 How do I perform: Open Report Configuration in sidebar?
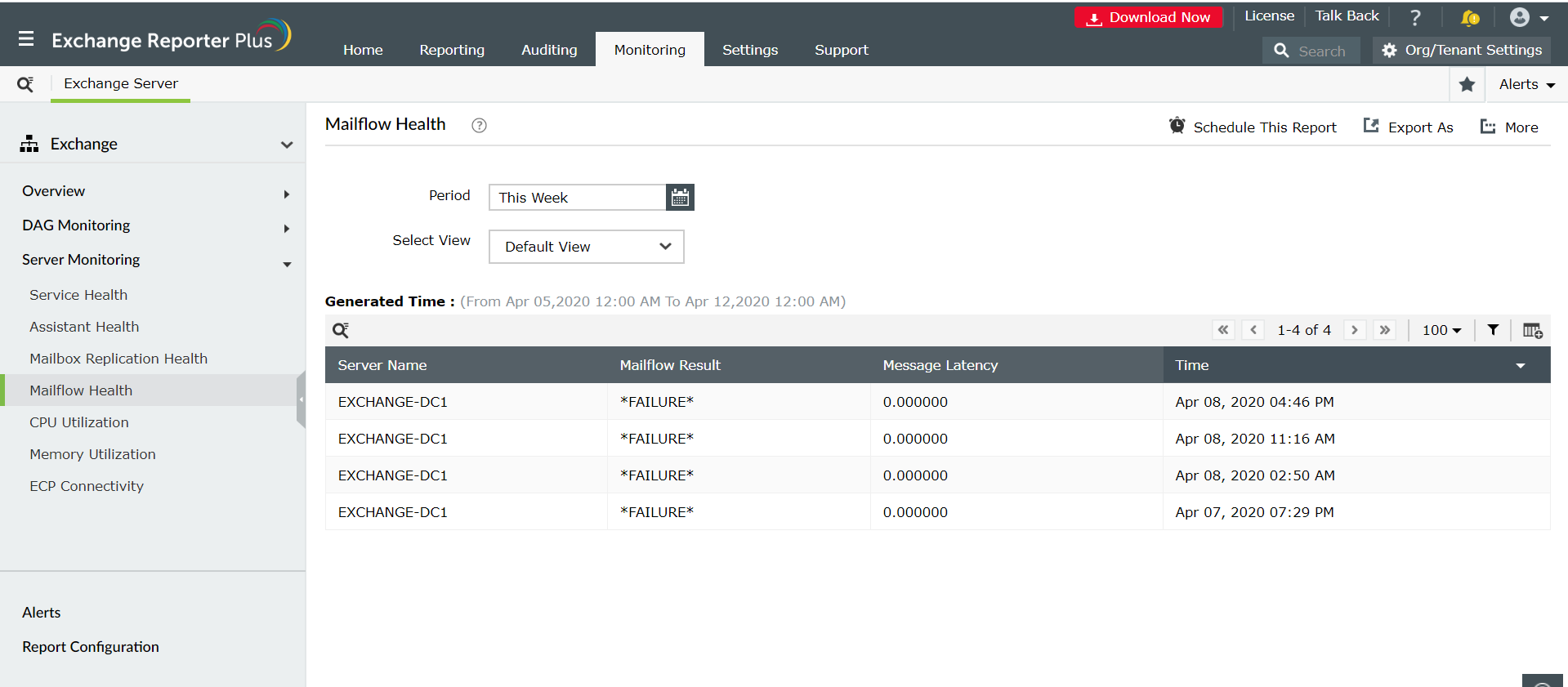[91, 647]
